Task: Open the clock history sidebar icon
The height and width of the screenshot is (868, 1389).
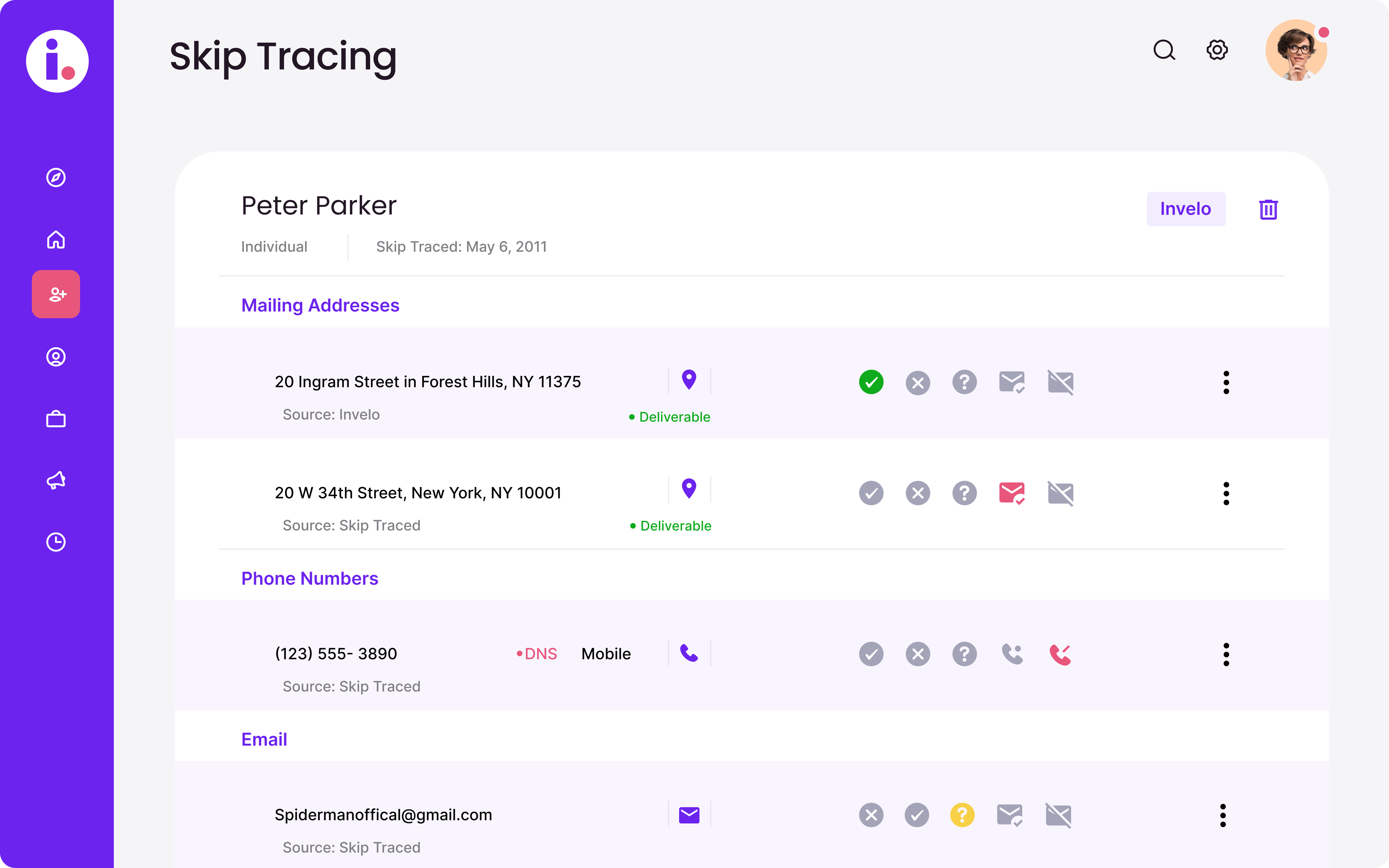Action: (56, 542)
